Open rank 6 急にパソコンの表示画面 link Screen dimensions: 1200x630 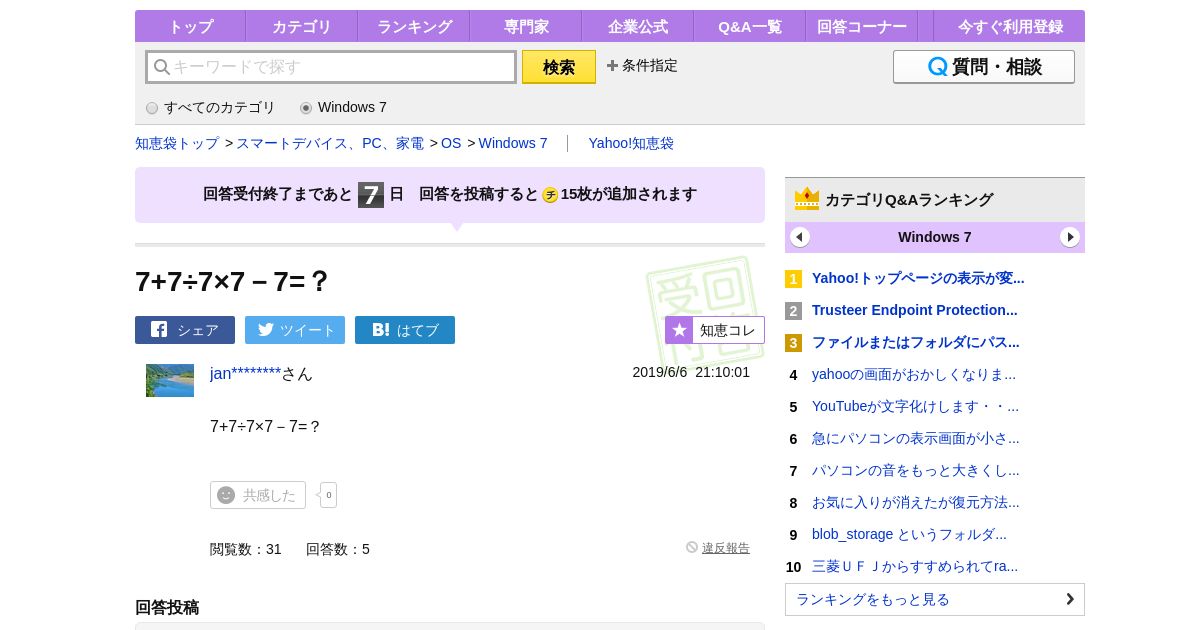pos(916,438)
